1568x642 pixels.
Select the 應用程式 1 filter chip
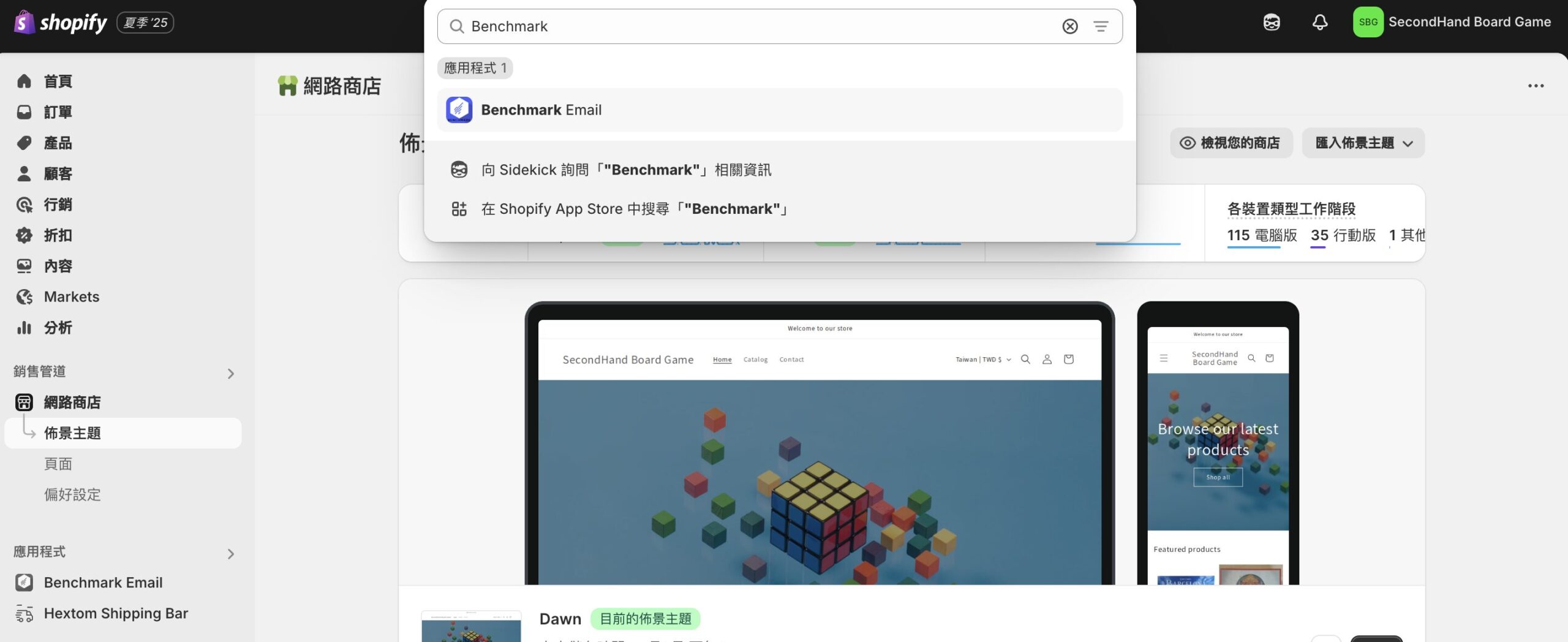pyautogui.click(x=475, y=68)
